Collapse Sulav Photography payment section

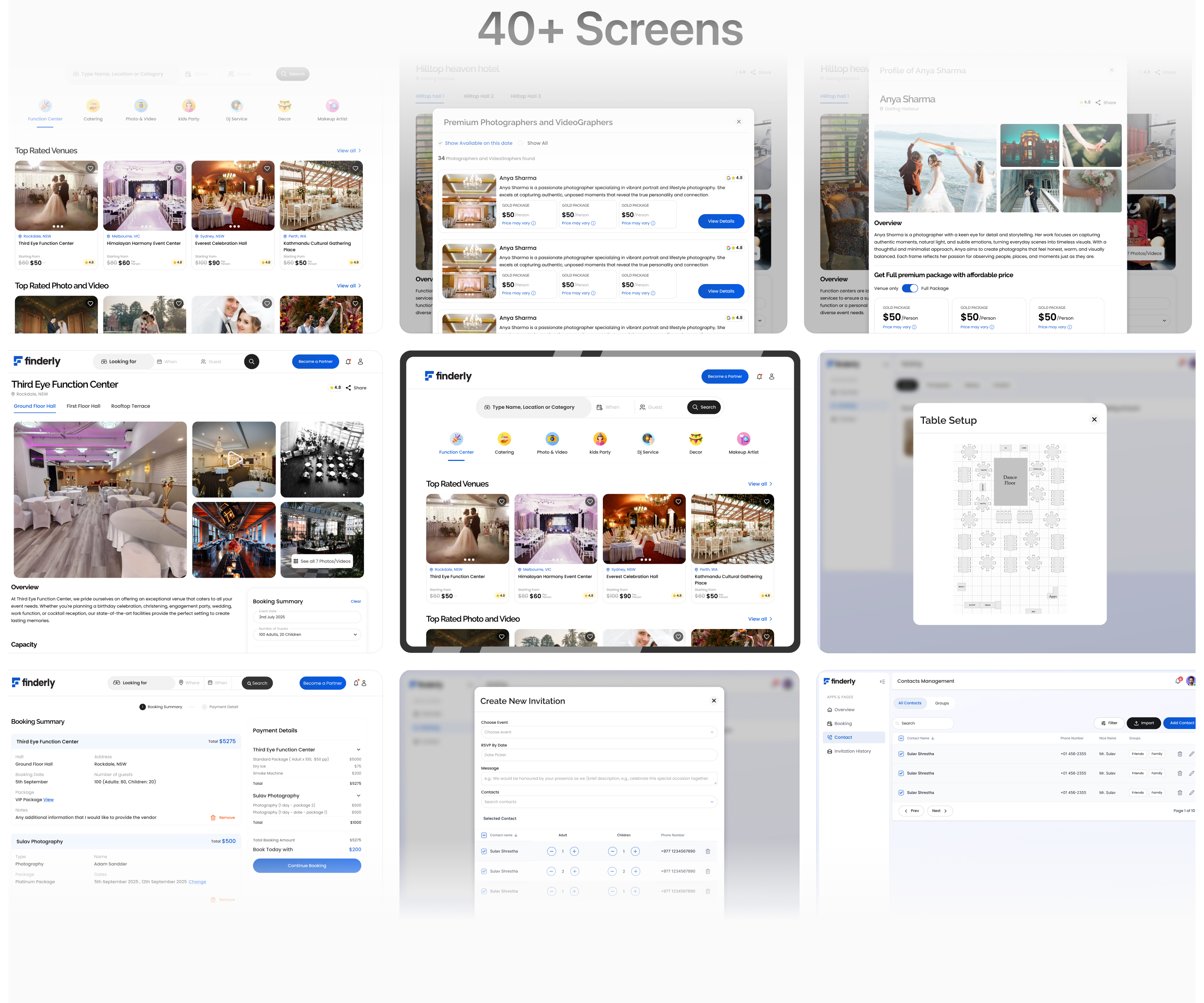click(x=358, y=796)
